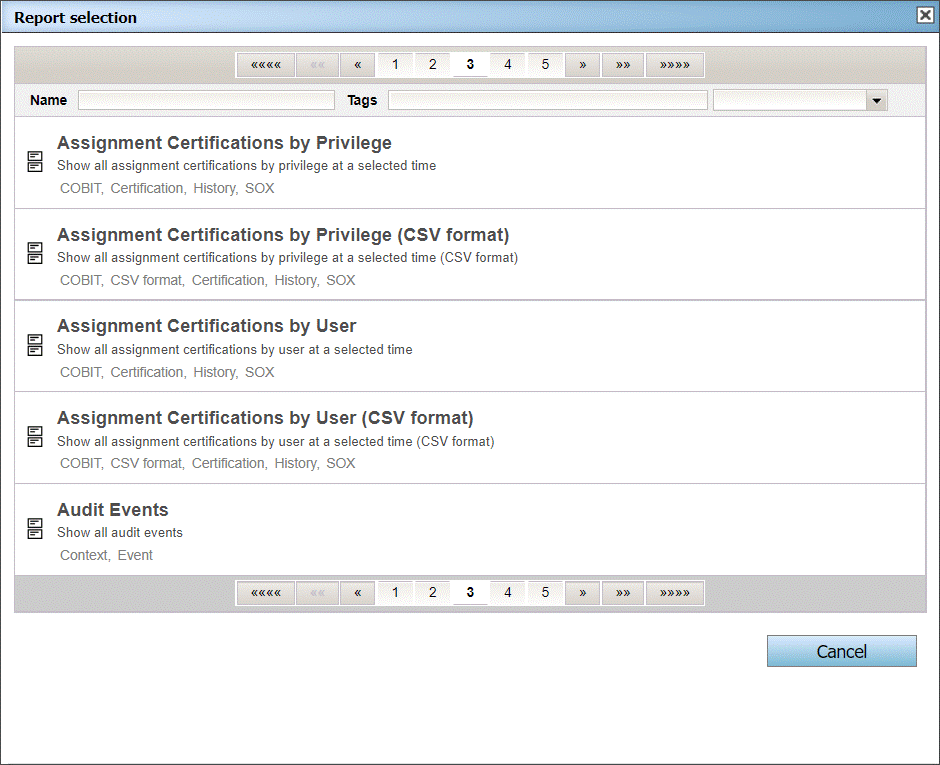Click icon next to Assignment Certifications by Privilege (CSV format)
Screen dimensions: 940x765
[35, 253]
